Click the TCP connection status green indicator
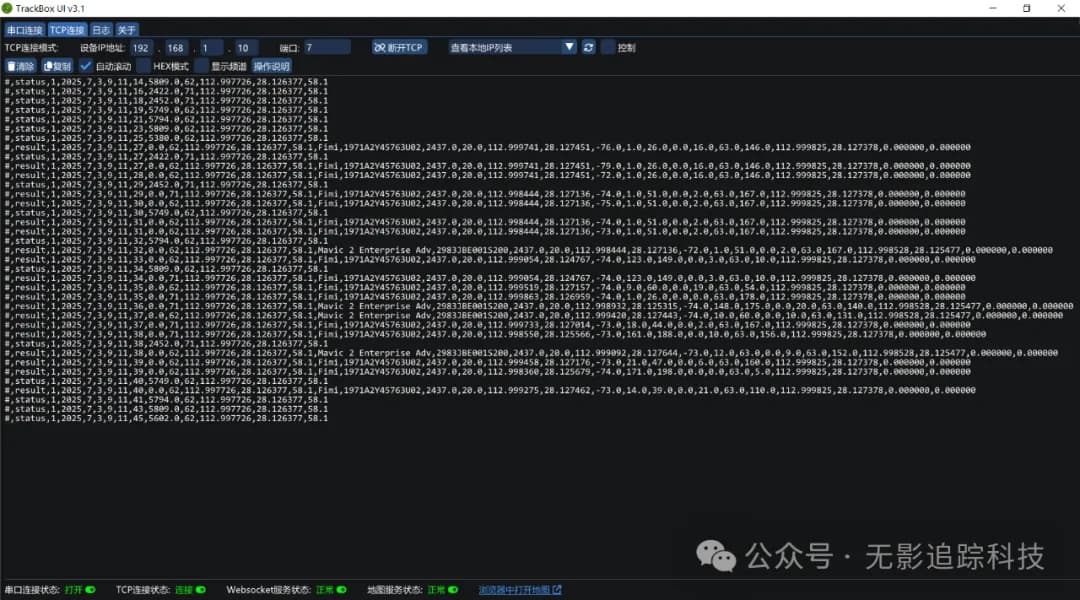Image resolution: width=1080 pixels, height=600 pixels. [x=200, y=590]
